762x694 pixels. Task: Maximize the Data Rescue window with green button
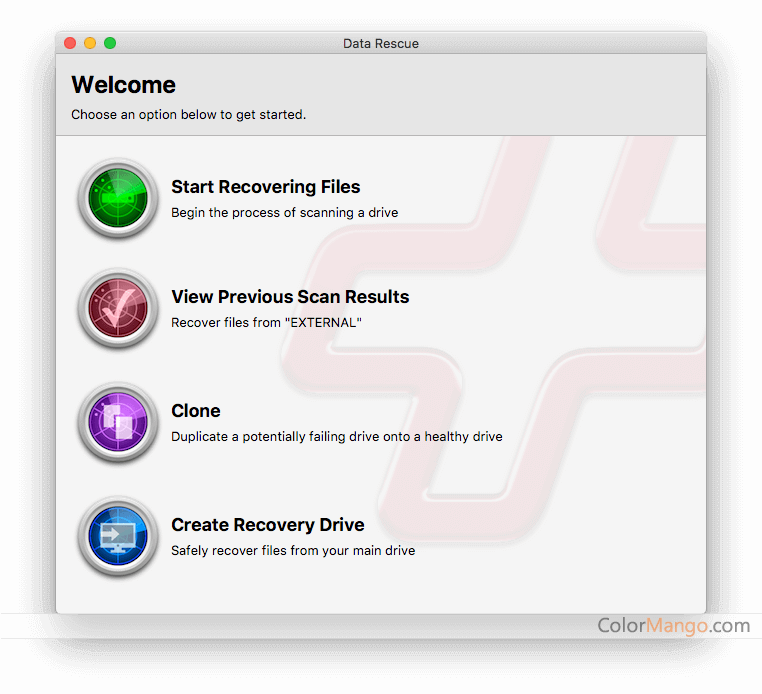click(110, 43)
